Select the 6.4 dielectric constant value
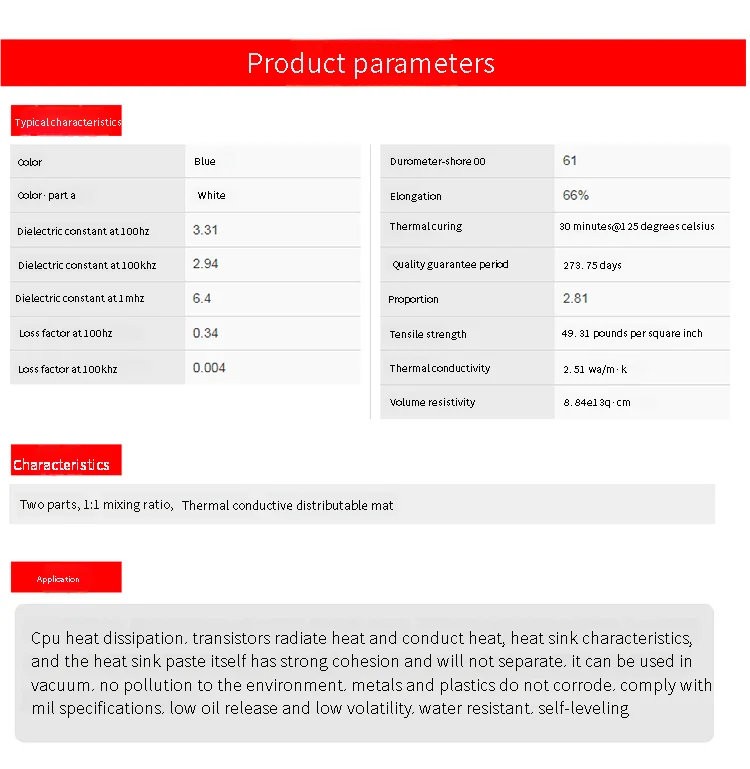 [x=202, y=298]
